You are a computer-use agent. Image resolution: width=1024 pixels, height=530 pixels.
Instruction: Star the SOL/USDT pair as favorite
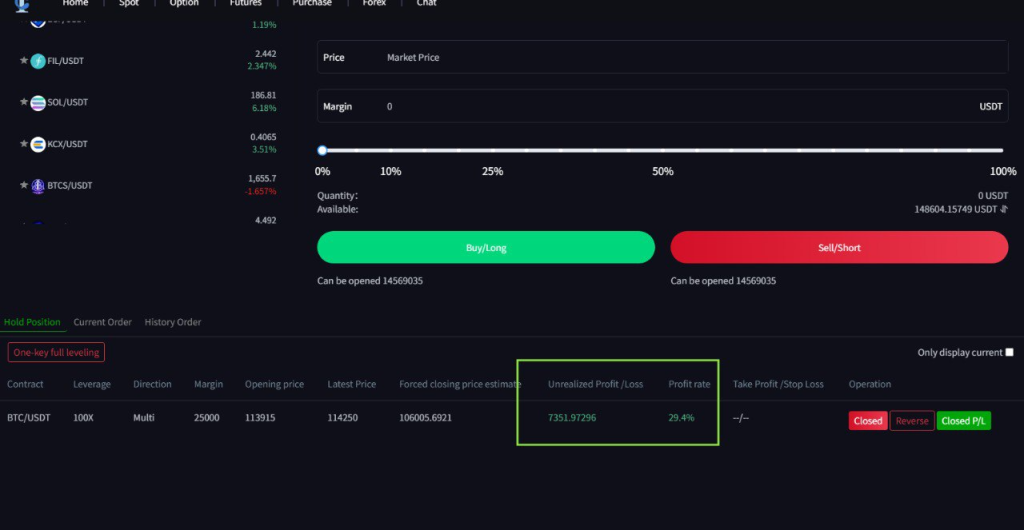coord(24,102)
